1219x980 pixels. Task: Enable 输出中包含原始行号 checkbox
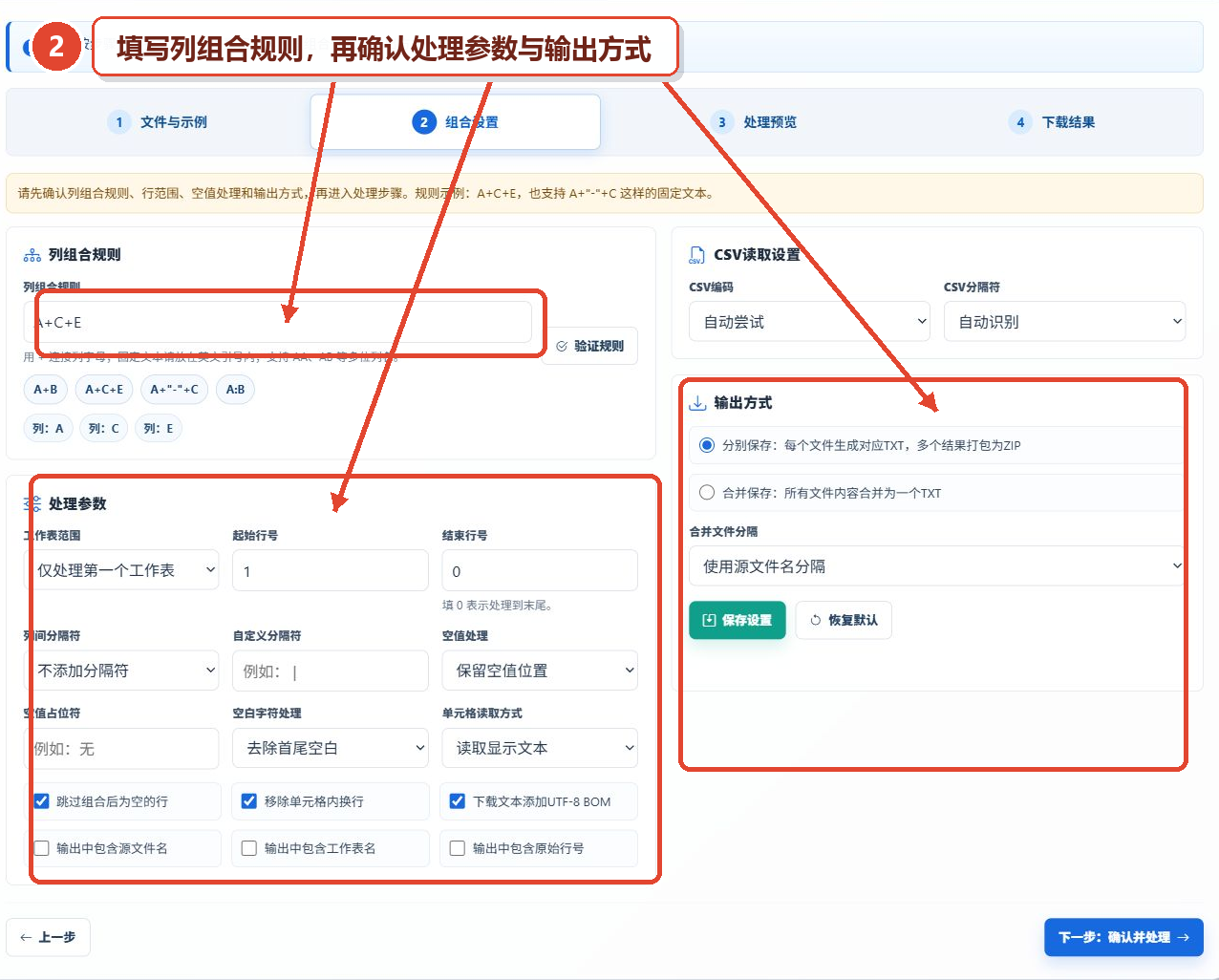(458, 848)
